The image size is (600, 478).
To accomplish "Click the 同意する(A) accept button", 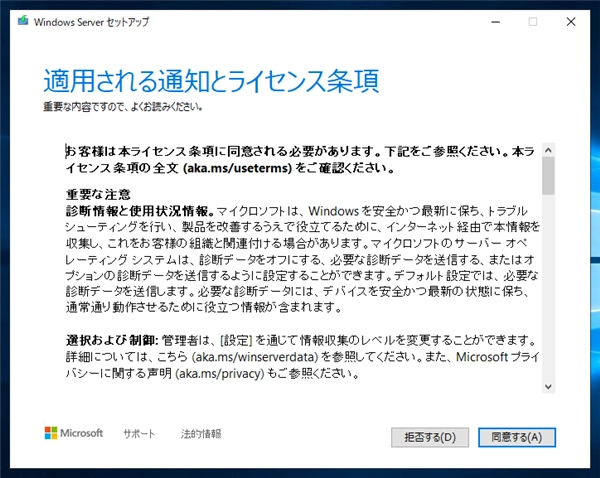I will (x=517, y=437).
